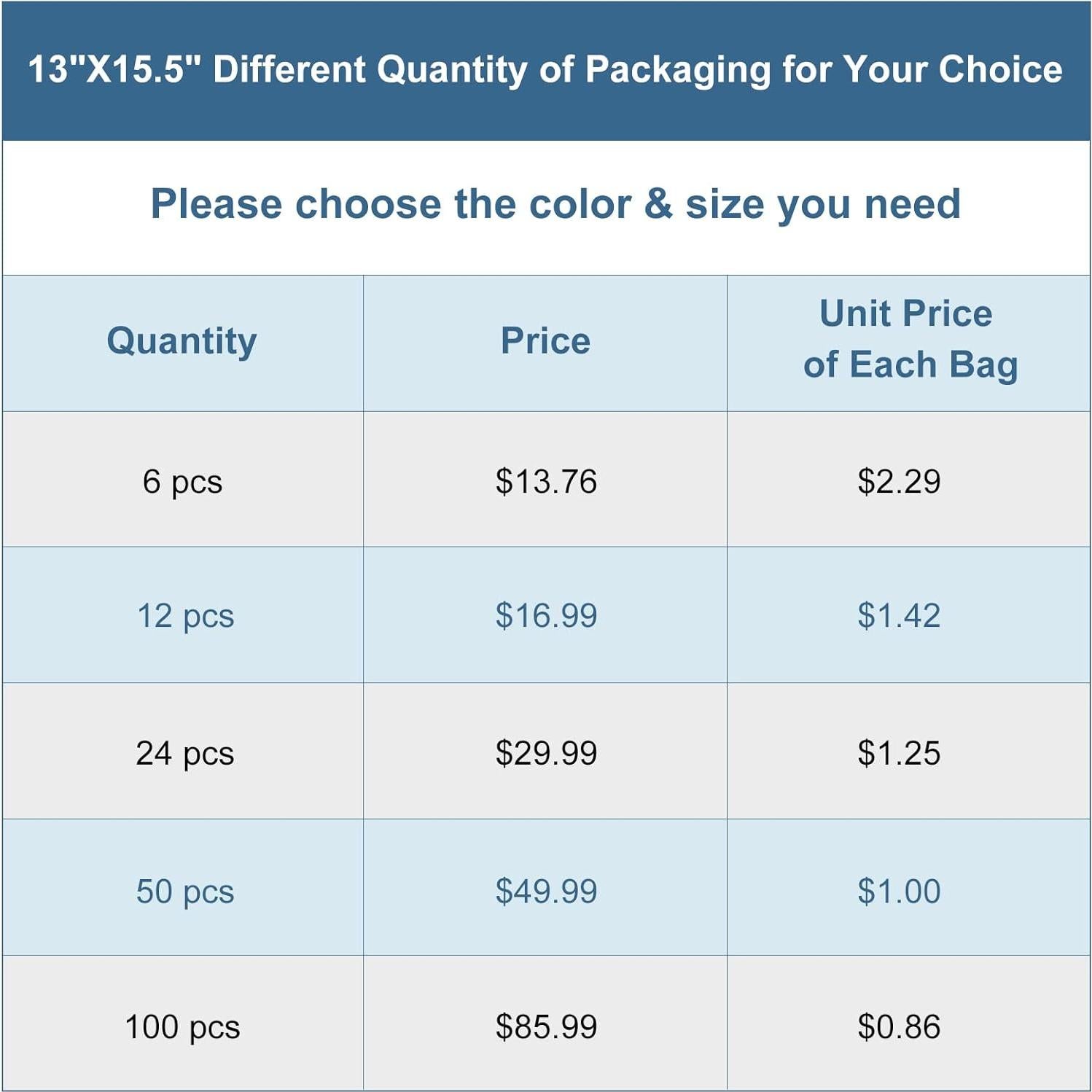Click the $1.25 unit price cell
Image resolution: width=1092 pixels, height=1092 pixels.
[x=899, y=753]
